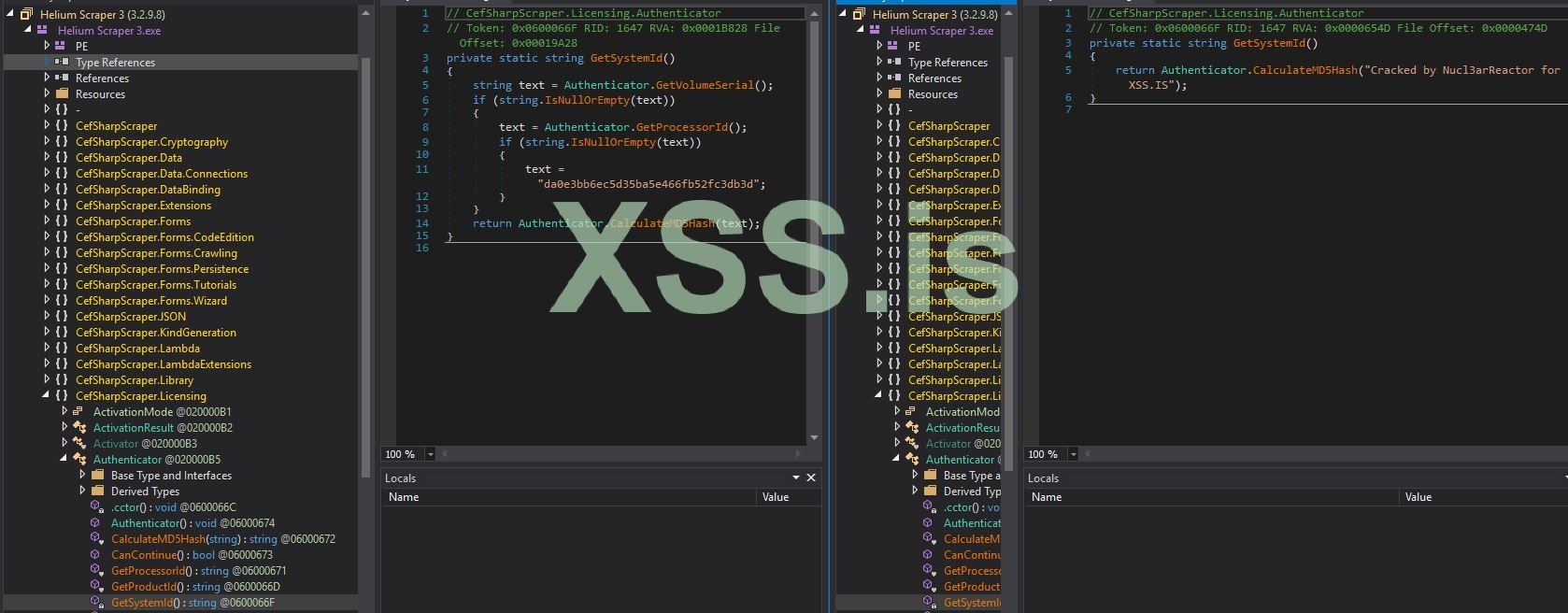
Task: Click the down arrow of left code view scrollbar
Action: [x=814, y=437]
